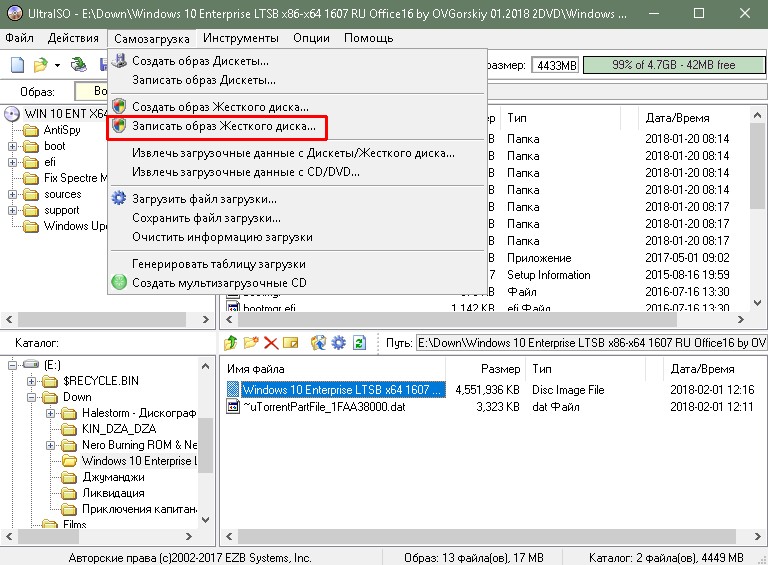The width and height of the screenshot is (768, 565).
Task: Click the dat file icon of uTorrentPartFile
Action: [233, 407]
